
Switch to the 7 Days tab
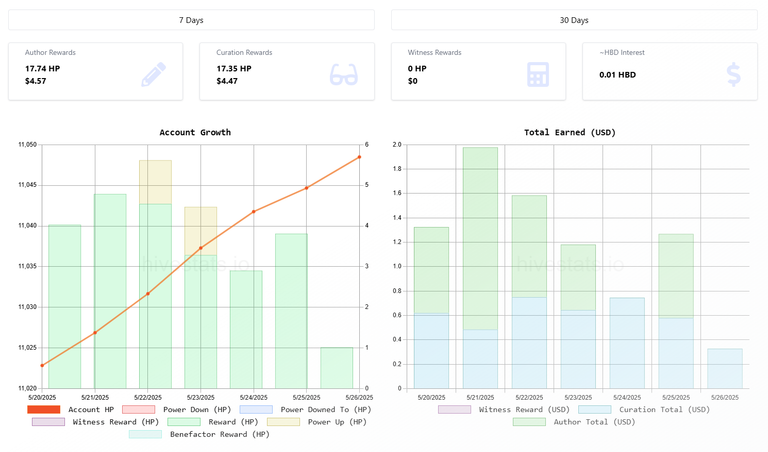(191, 20)
